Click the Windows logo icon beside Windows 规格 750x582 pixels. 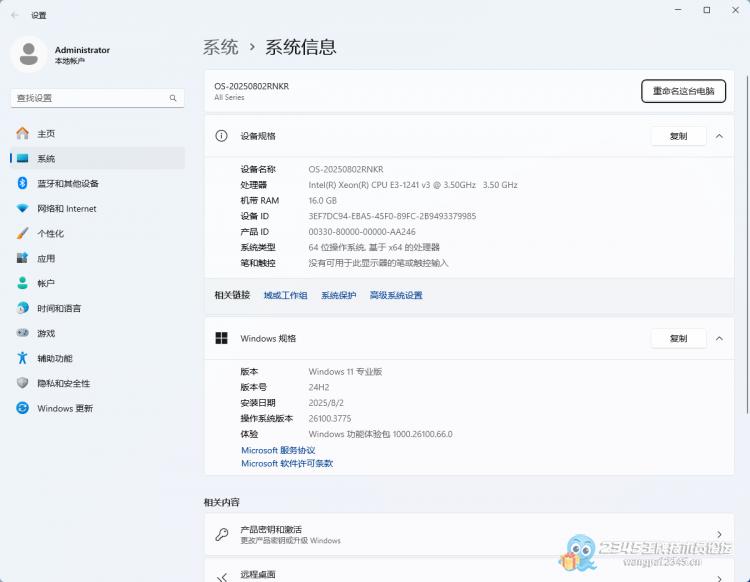tap(221, 338)
